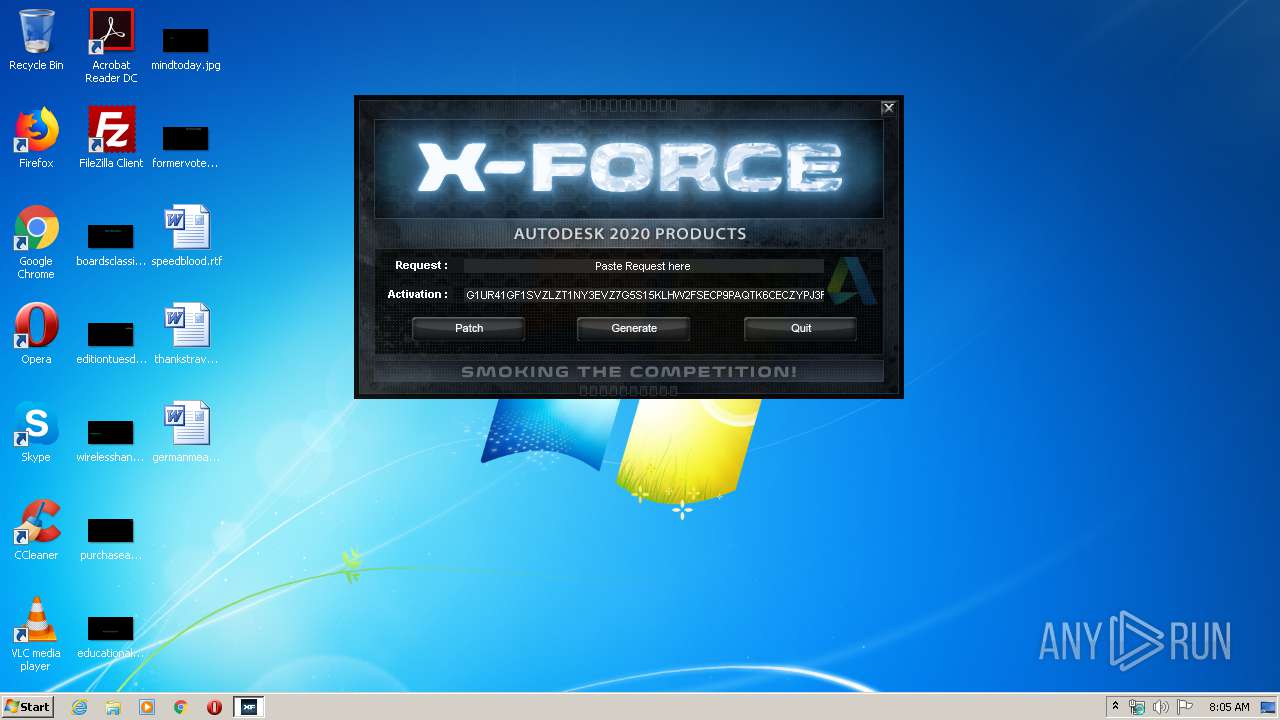Image resolution: width=1280 pixels, height=720 pixels.
Task: Select the boardsclassi file icon
Action: tap(111, 244)
